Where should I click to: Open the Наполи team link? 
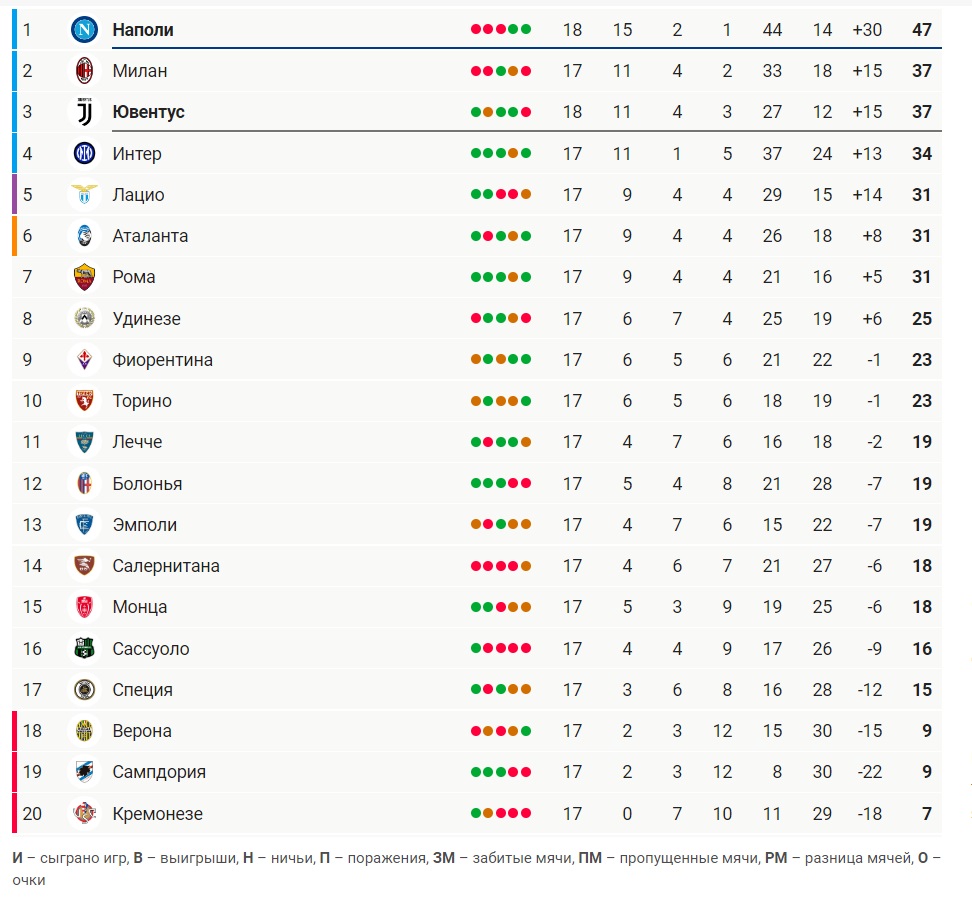tap(143, 30)
